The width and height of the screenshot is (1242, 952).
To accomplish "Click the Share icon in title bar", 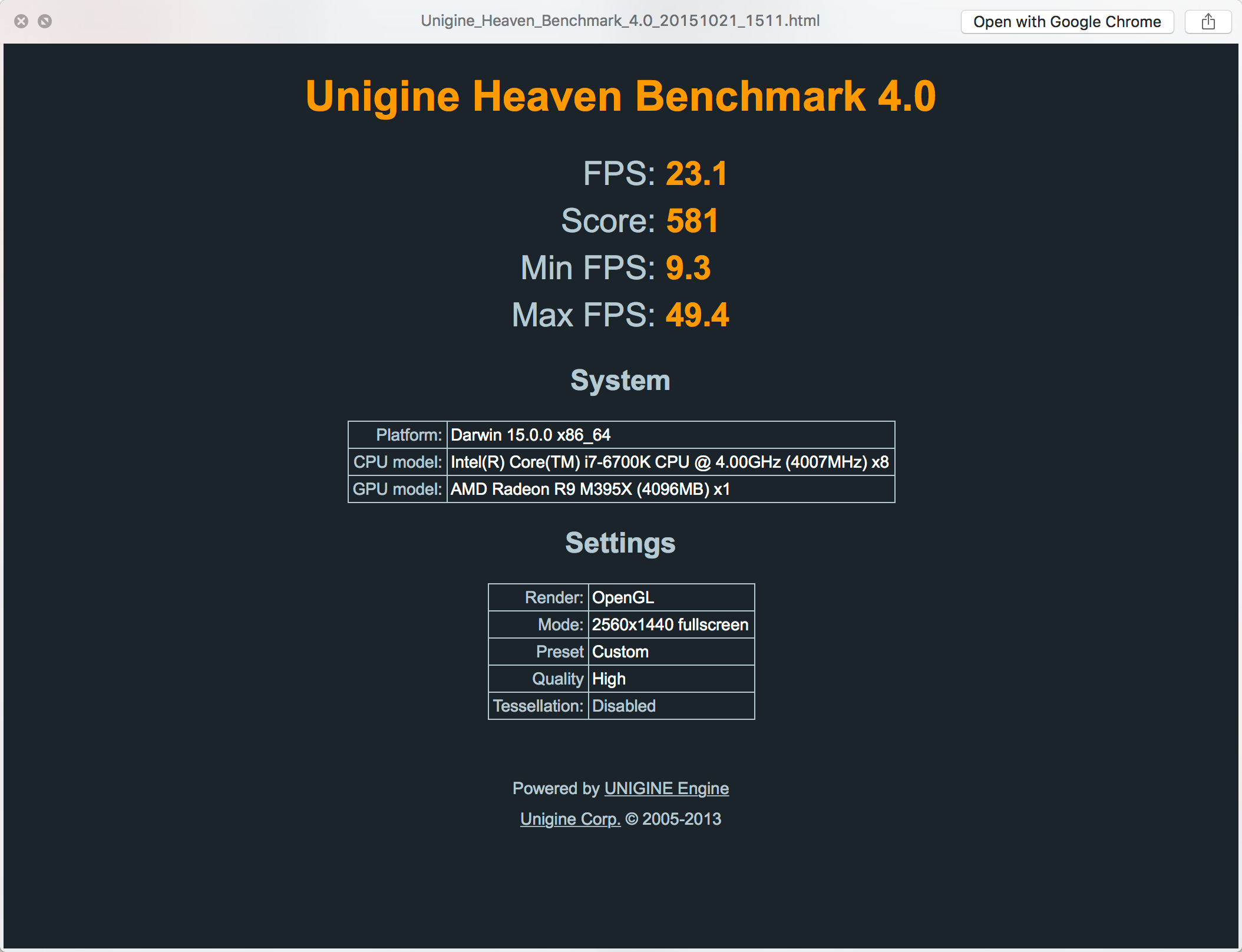I will [1208, 22].
